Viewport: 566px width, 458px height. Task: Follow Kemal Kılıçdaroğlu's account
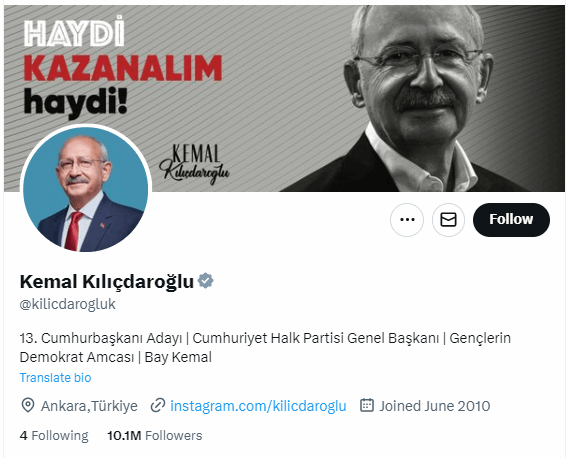point(511,219)
